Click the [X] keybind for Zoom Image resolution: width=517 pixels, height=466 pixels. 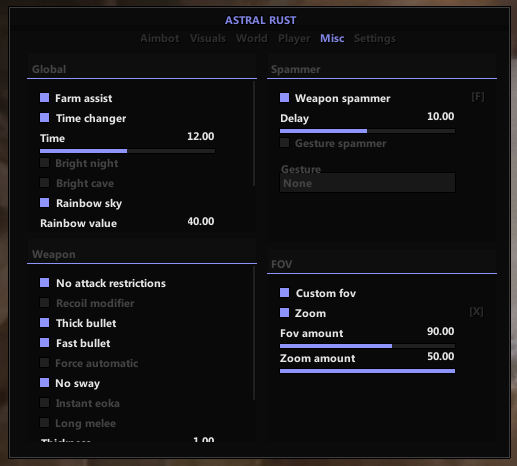tap(476, 312)
